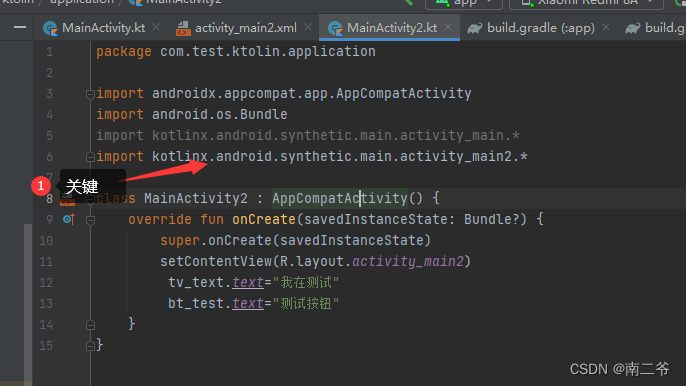Image resolution: width=686 pixels, height=386 pixels.
Task: Close the build.gradle (:app) tab
Action: 606,28
